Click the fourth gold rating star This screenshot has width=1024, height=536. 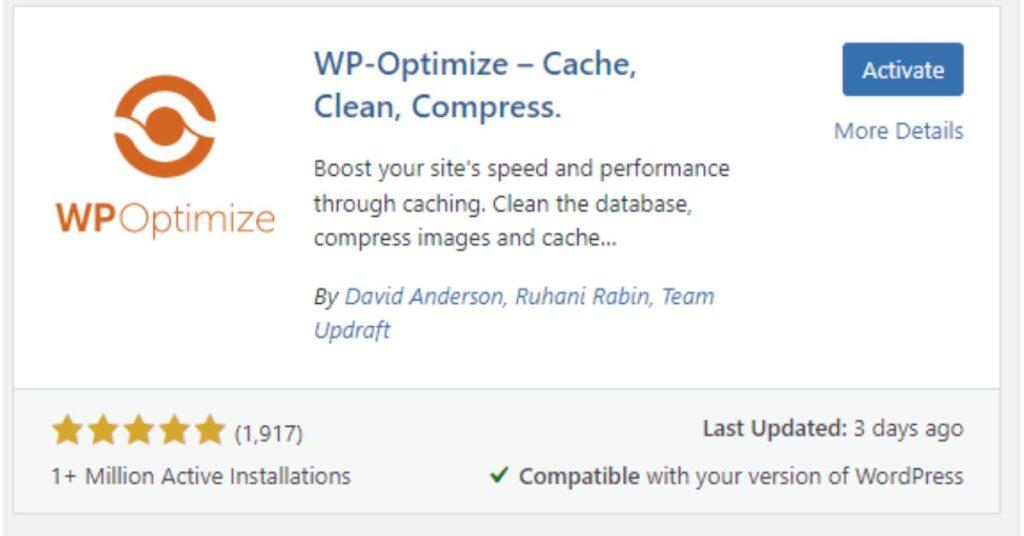(174, 431)
